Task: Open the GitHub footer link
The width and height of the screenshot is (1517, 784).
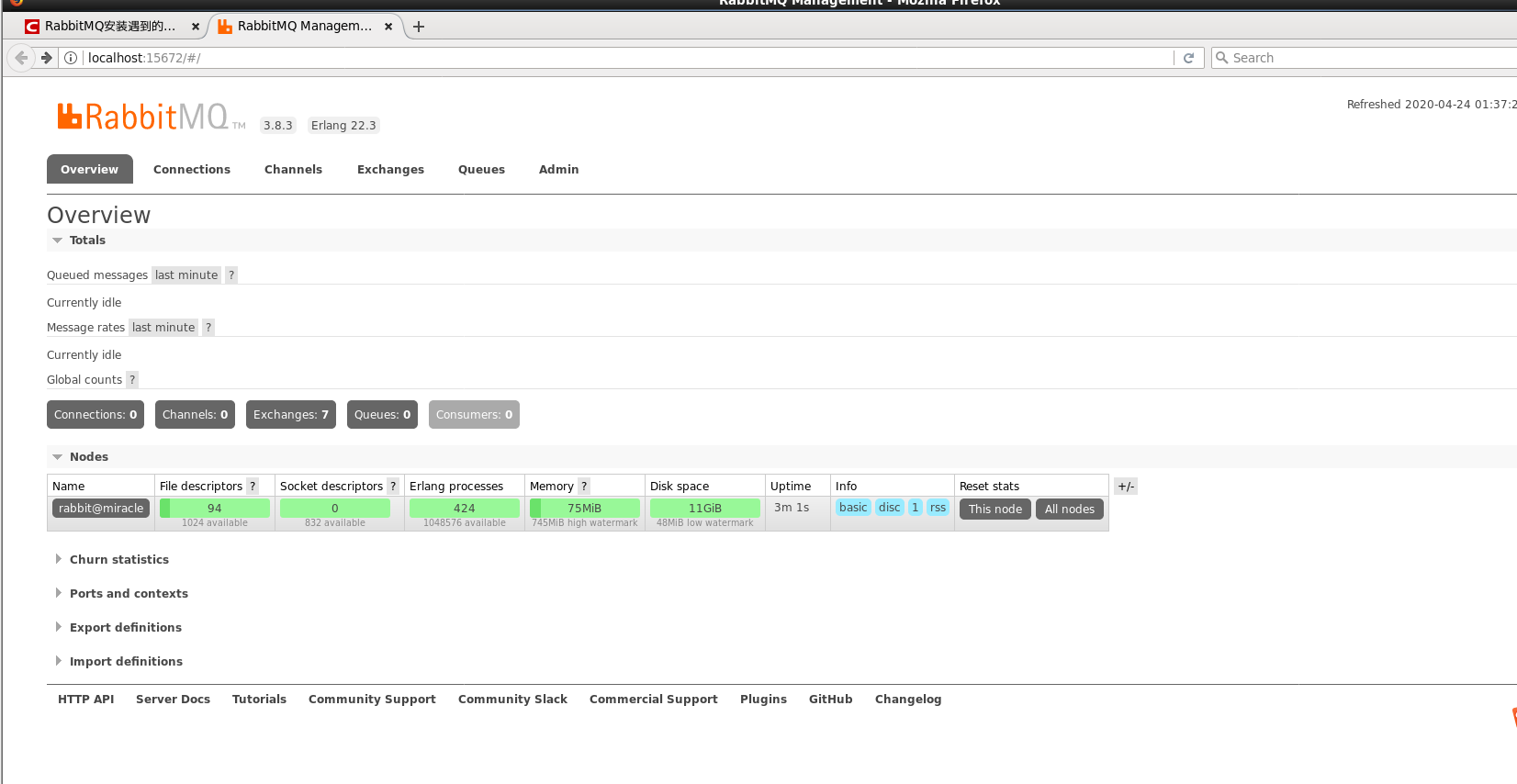Action: pyautogui.click(x=831, y=700)
